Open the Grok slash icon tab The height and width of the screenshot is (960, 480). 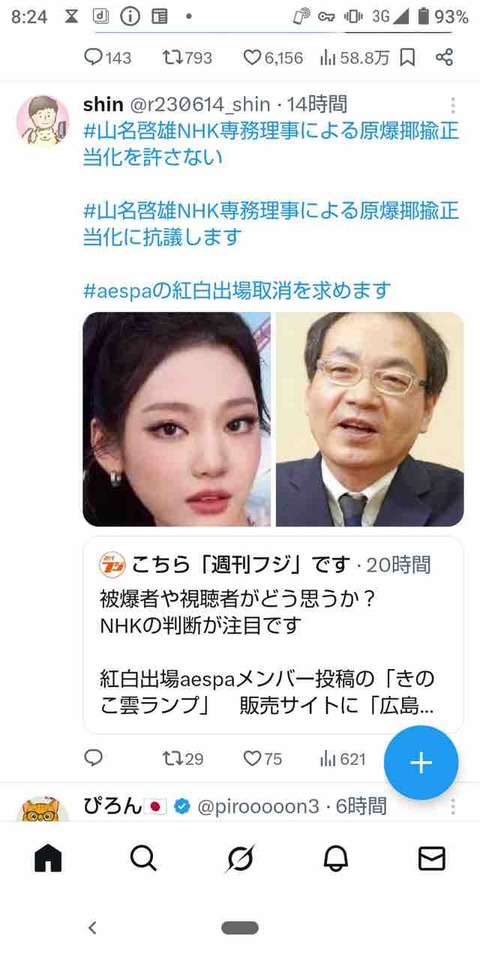(x=240, y=858)
